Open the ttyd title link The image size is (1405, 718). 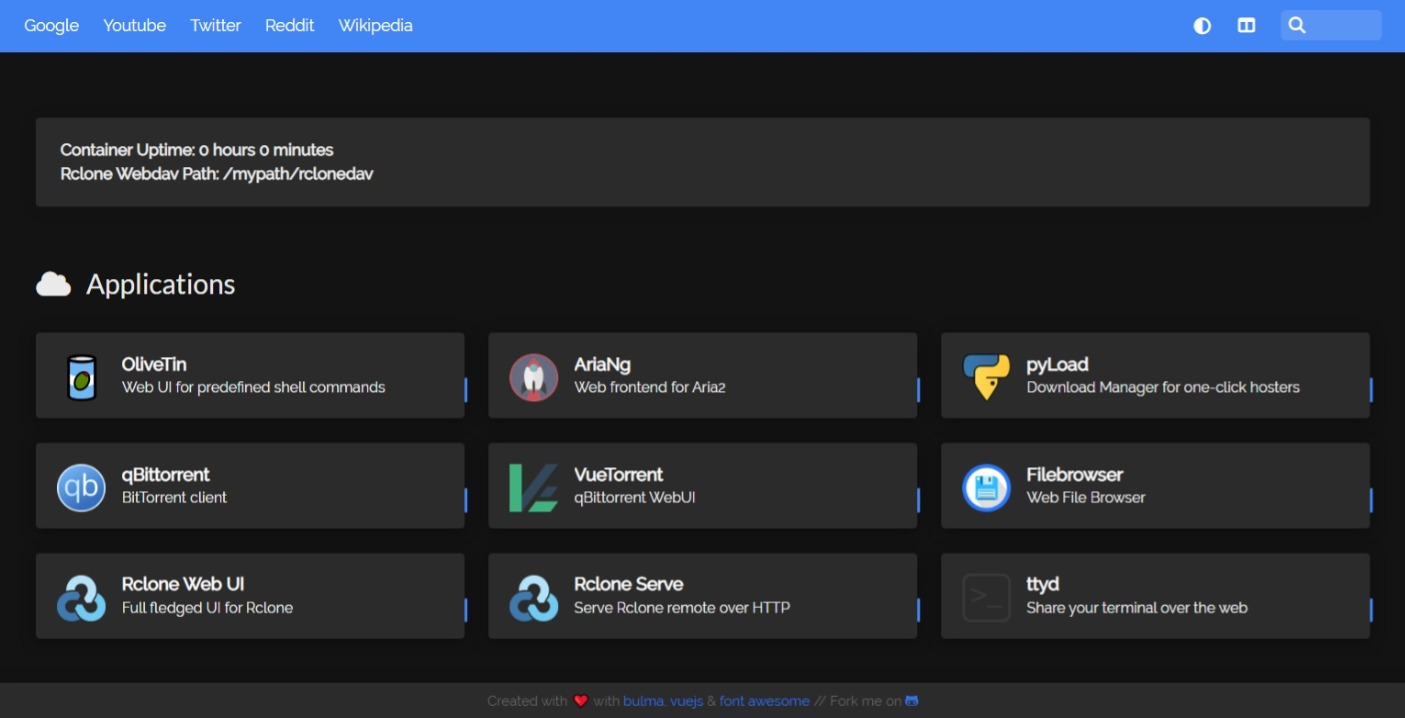(x=1042, y=584)
